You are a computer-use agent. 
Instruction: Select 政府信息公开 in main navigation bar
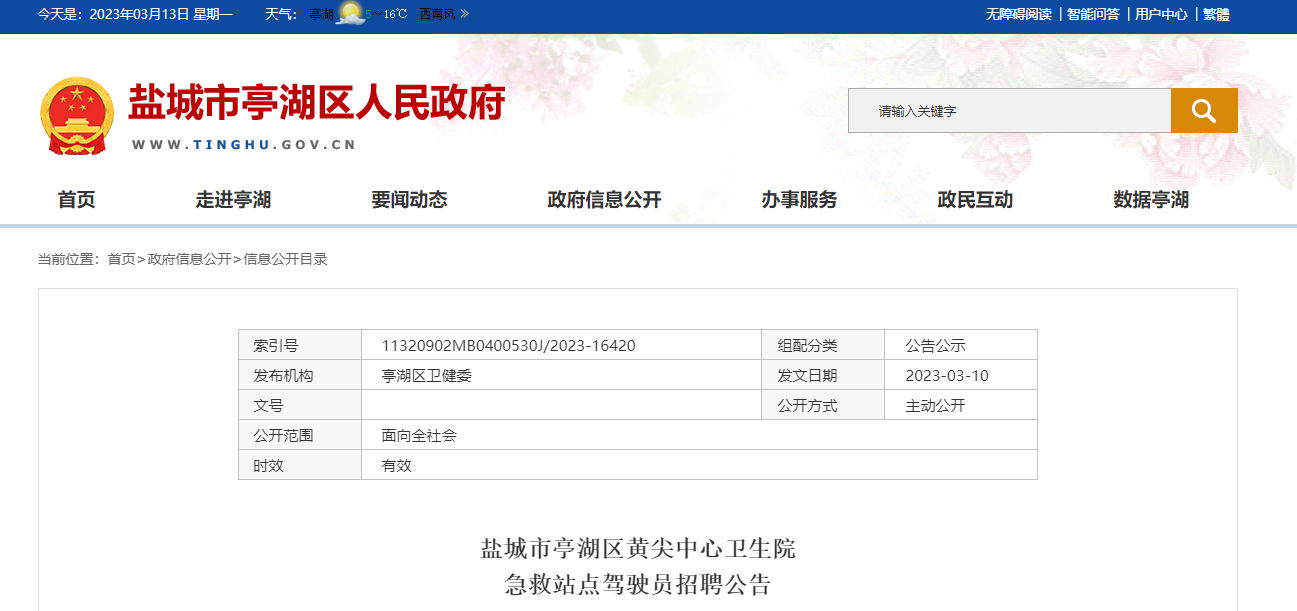[x=604, y=200]
